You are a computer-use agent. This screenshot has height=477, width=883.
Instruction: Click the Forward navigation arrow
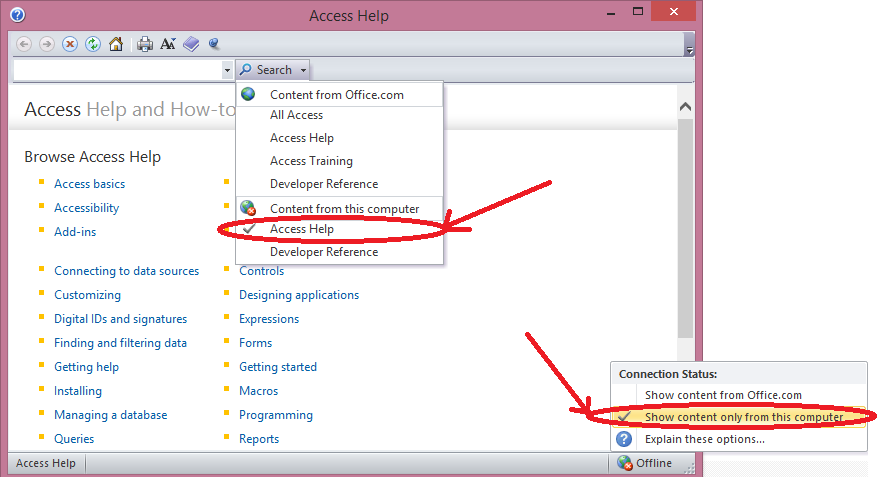tap(47, 44)
